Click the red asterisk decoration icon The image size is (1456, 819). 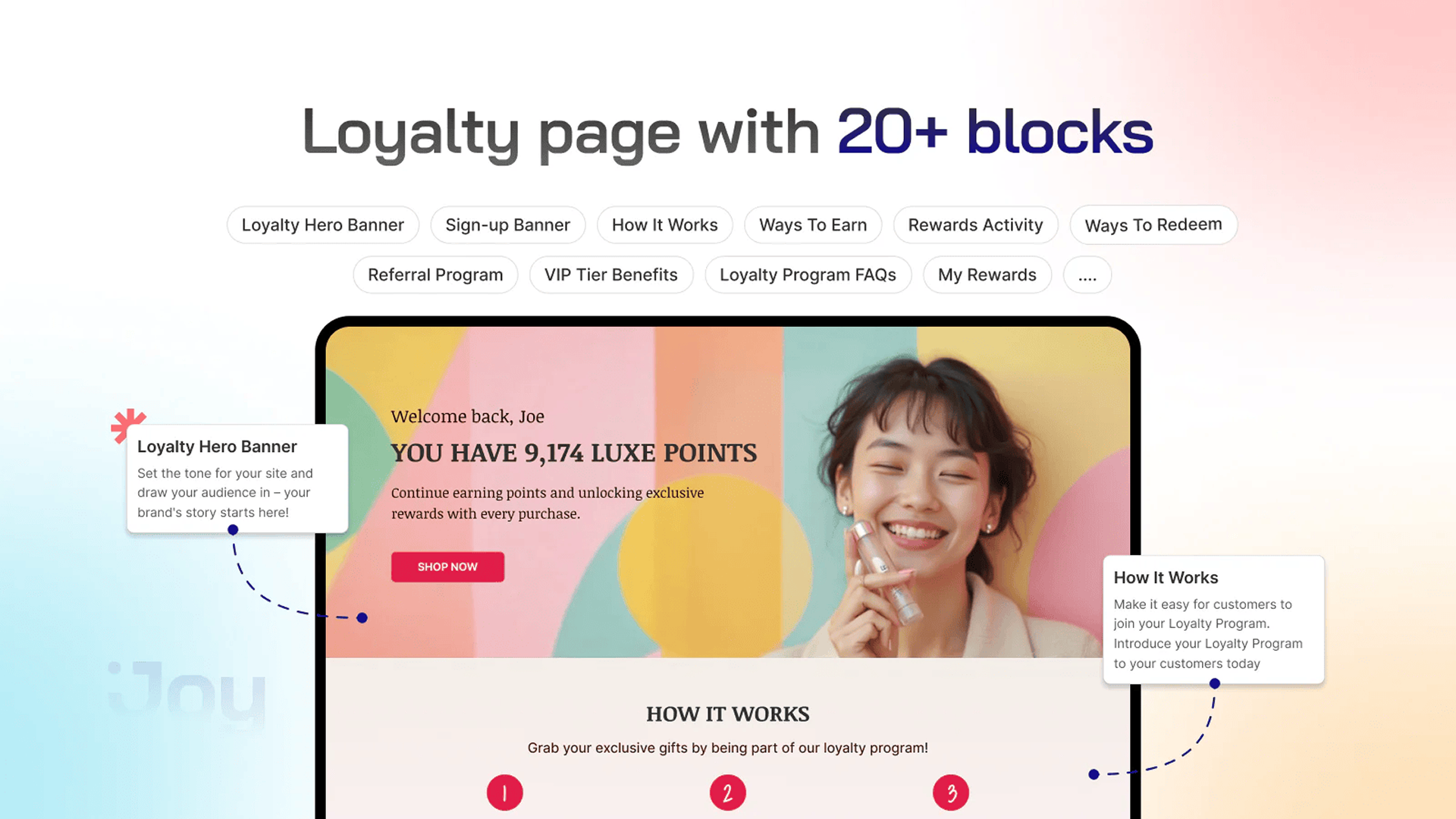127,425
